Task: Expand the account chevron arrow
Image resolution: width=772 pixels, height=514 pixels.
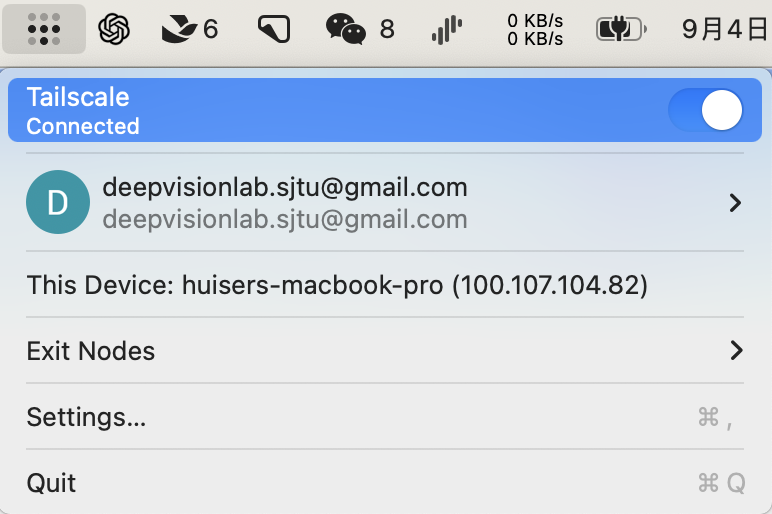Action: 736,203
